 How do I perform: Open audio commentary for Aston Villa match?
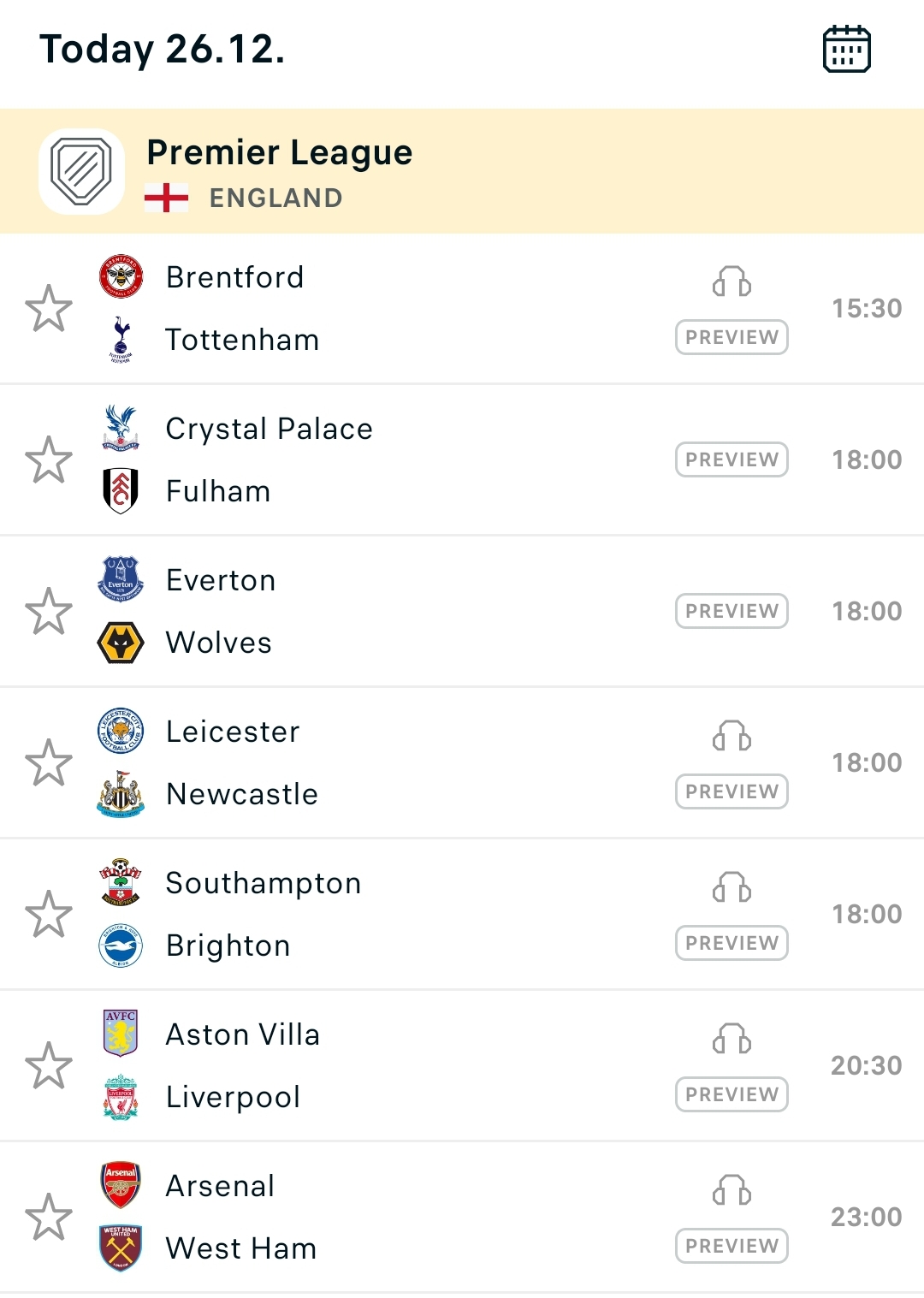tap(731, 1039)
